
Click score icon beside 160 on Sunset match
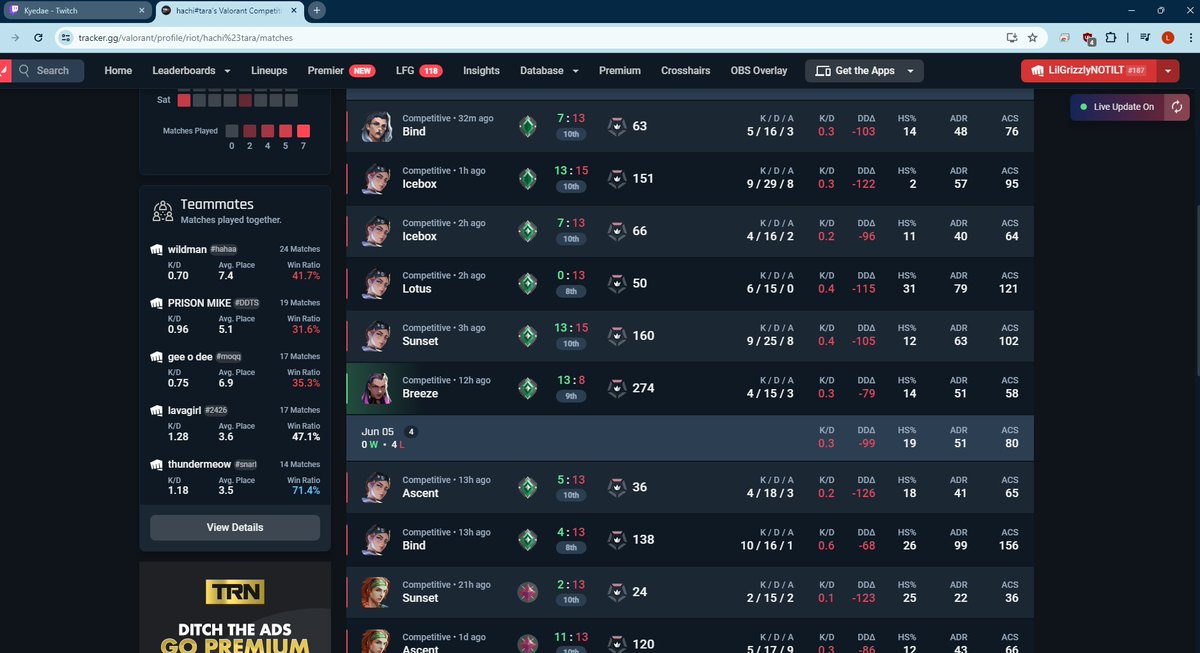(617, 336)
